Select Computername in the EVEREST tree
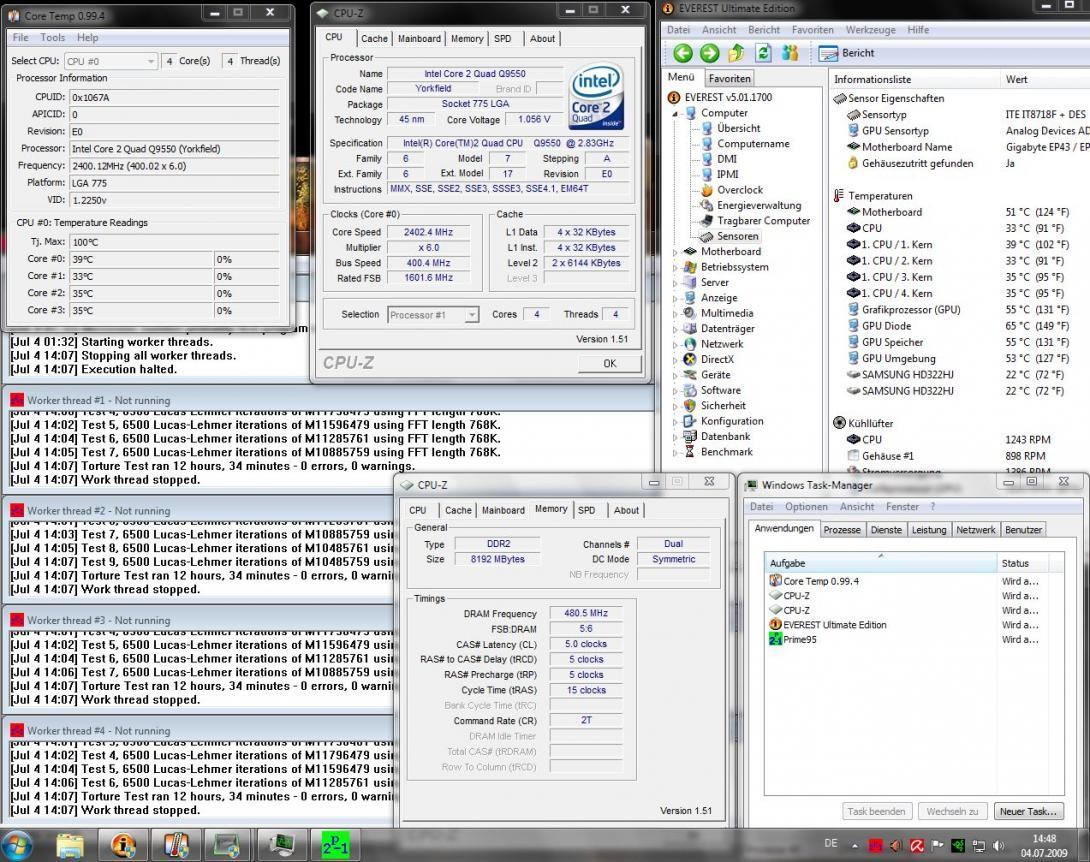Viewport: 1090px width, 862px height. pos(753,144)
